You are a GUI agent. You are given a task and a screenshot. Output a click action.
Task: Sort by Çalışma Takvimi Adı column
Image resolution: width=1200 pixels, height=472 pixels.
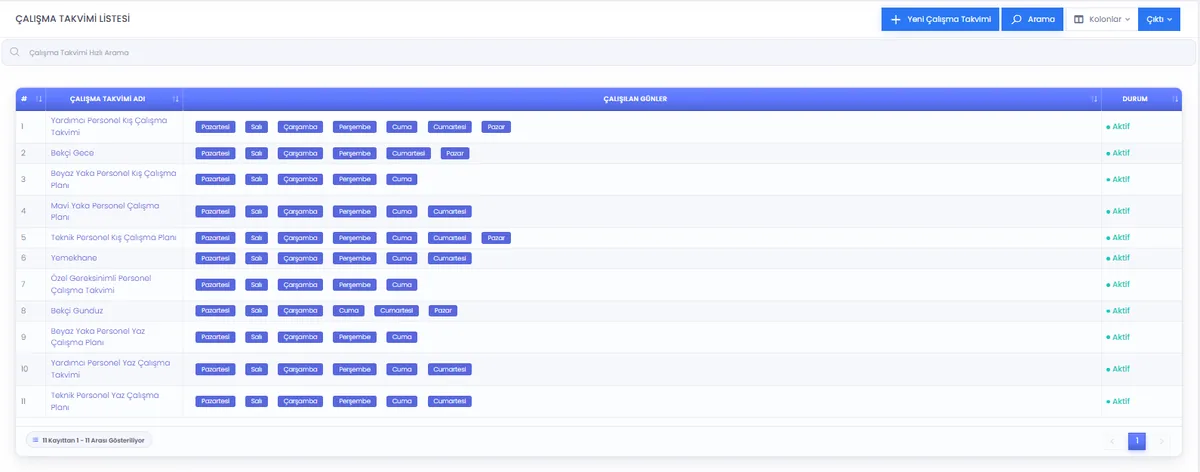coord(114,99)
